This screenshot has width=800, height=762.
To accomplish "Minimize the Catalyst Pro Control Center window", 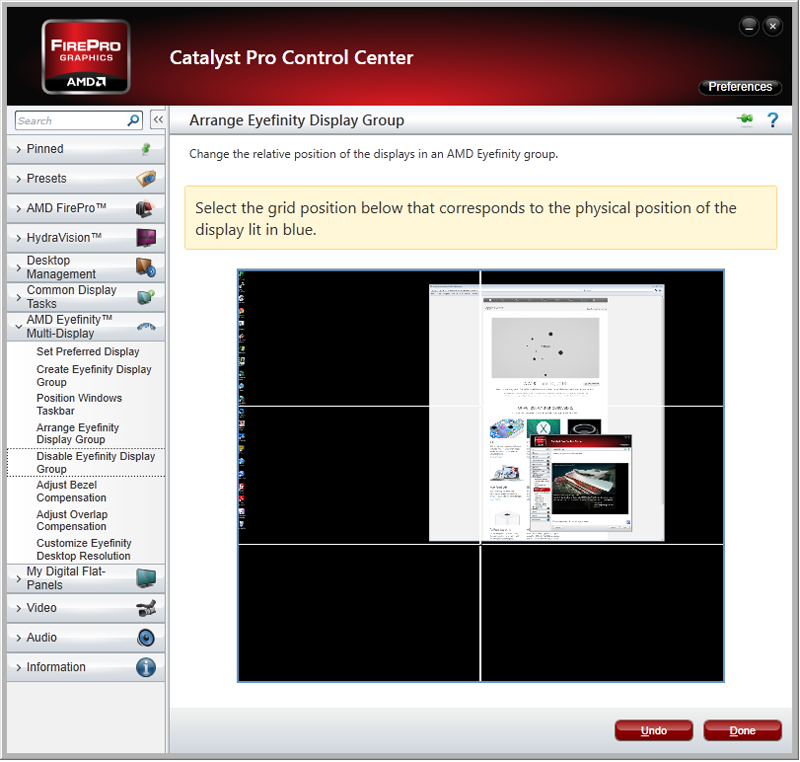I will tap(749, 26).
